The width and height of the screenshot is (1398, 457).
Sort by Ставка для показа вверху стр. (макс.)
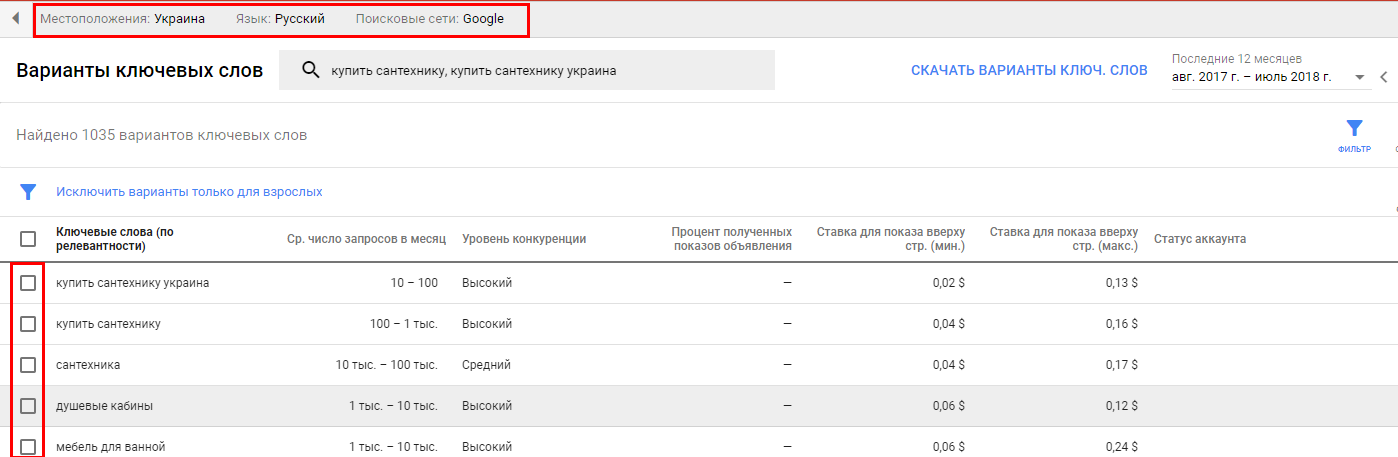(x=1064, y=239)
